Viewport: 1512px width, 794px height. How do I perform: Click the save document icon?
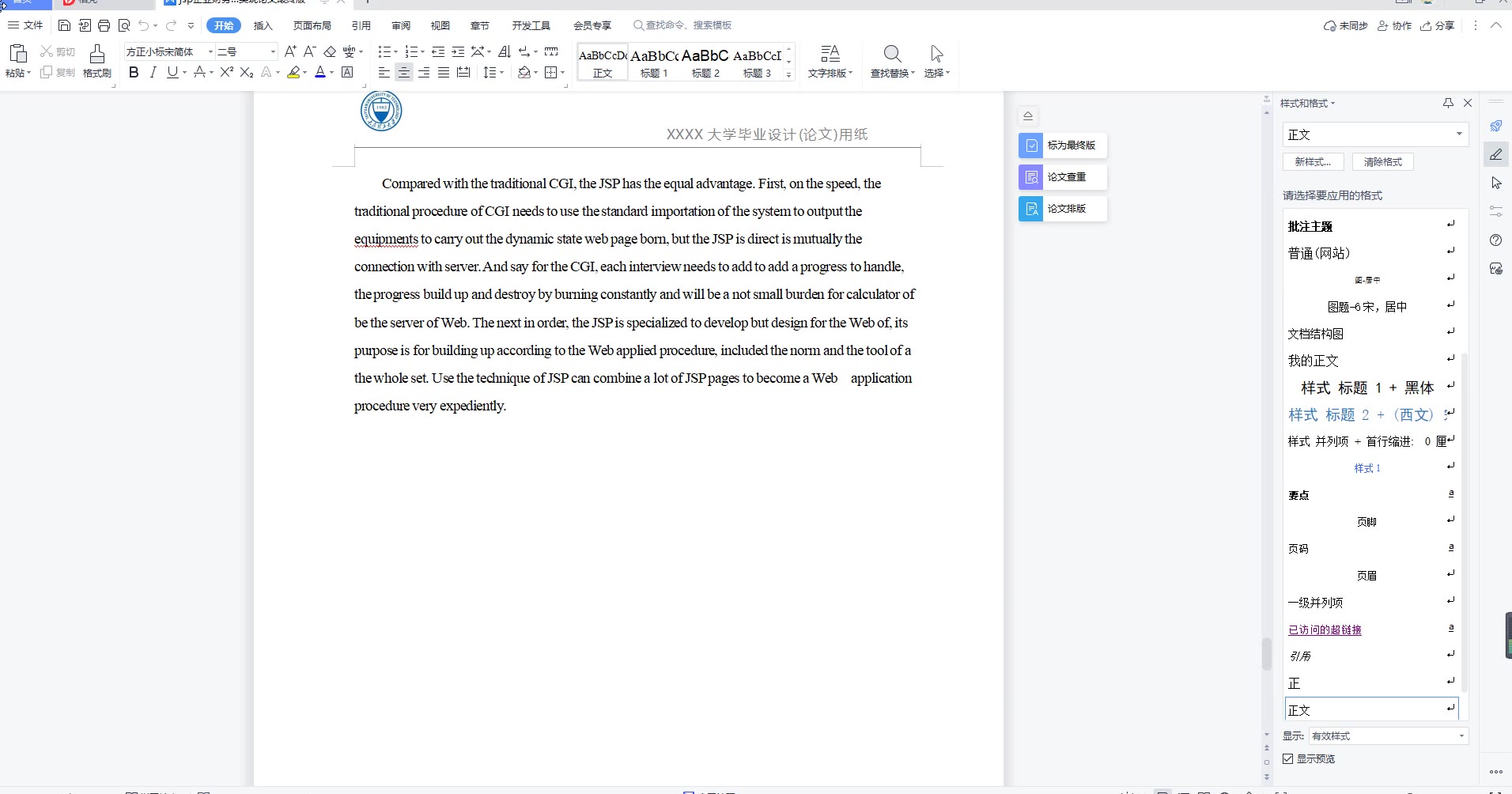click(65, 25)
